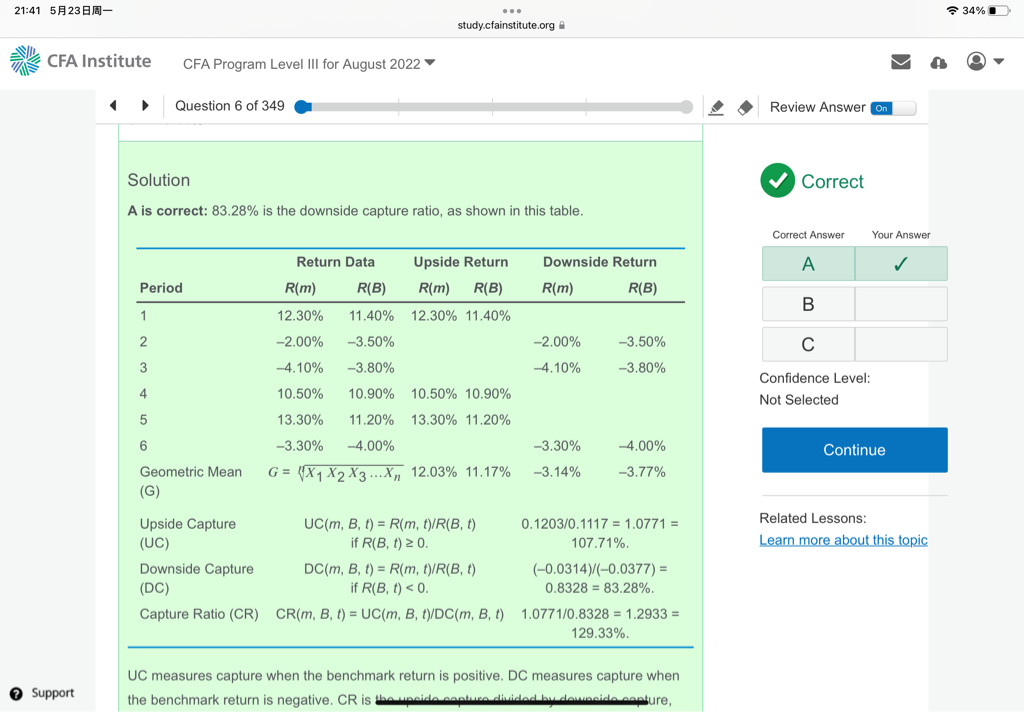Viewport: 1024px width, 712px height.
Task: Expand CFA Program Level III dropdown
Action: pyautogui.click(x=430, y=63)
